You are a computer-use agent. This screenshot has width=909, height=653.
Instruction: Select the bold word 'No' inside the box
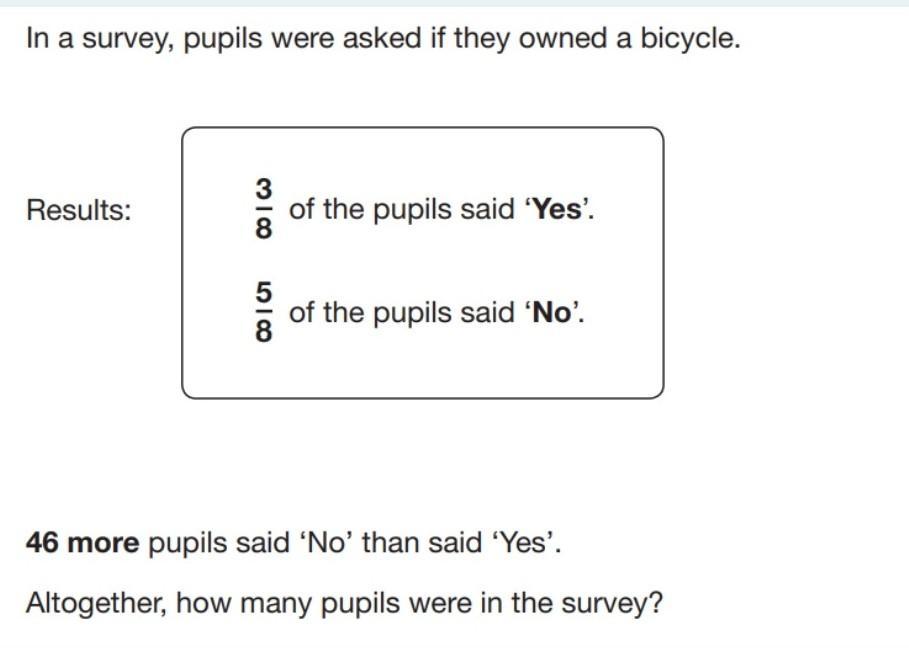click(x=552, y=313)
